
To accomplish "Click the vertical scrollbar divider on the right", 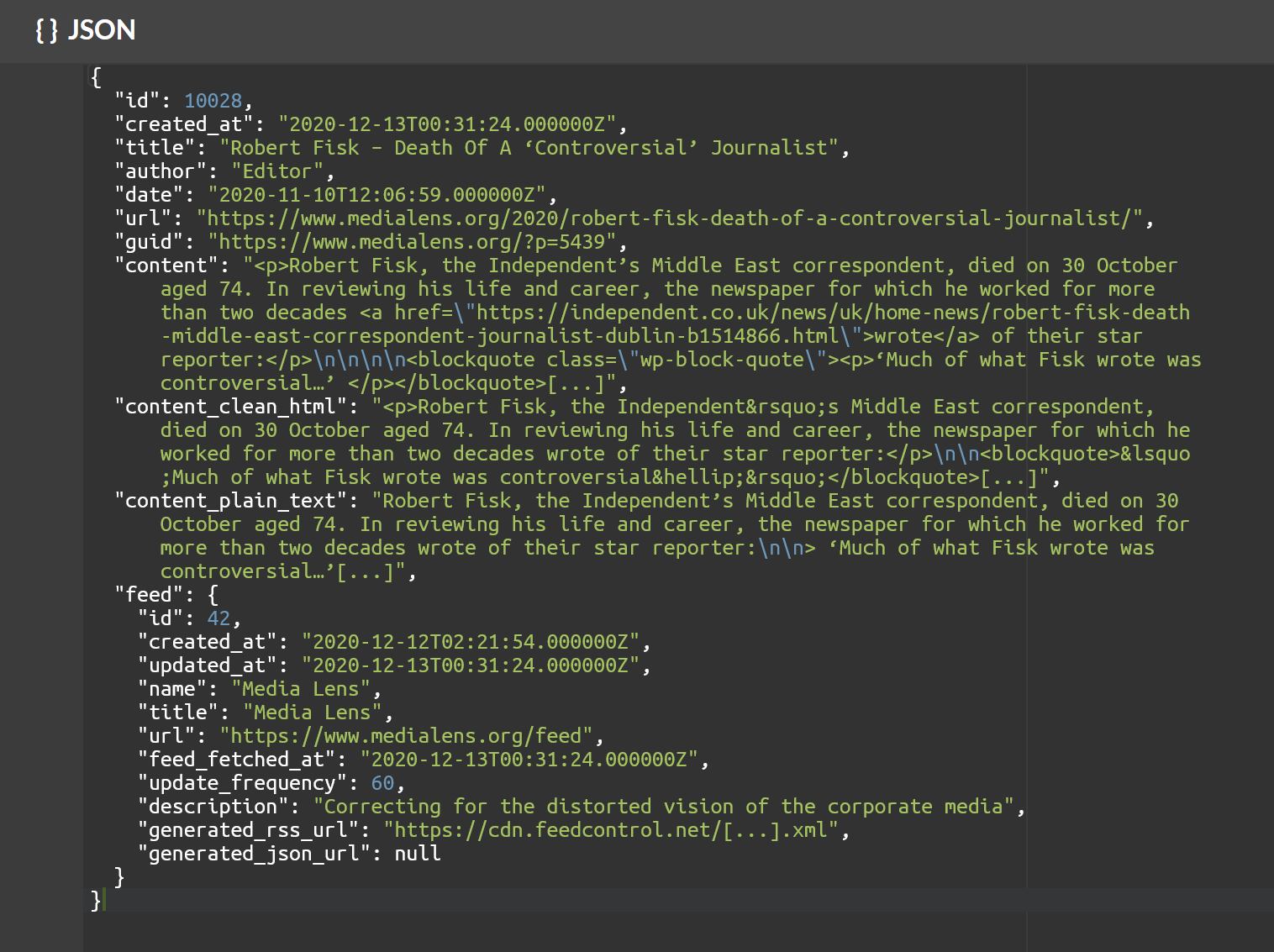I will (1029, 471).
